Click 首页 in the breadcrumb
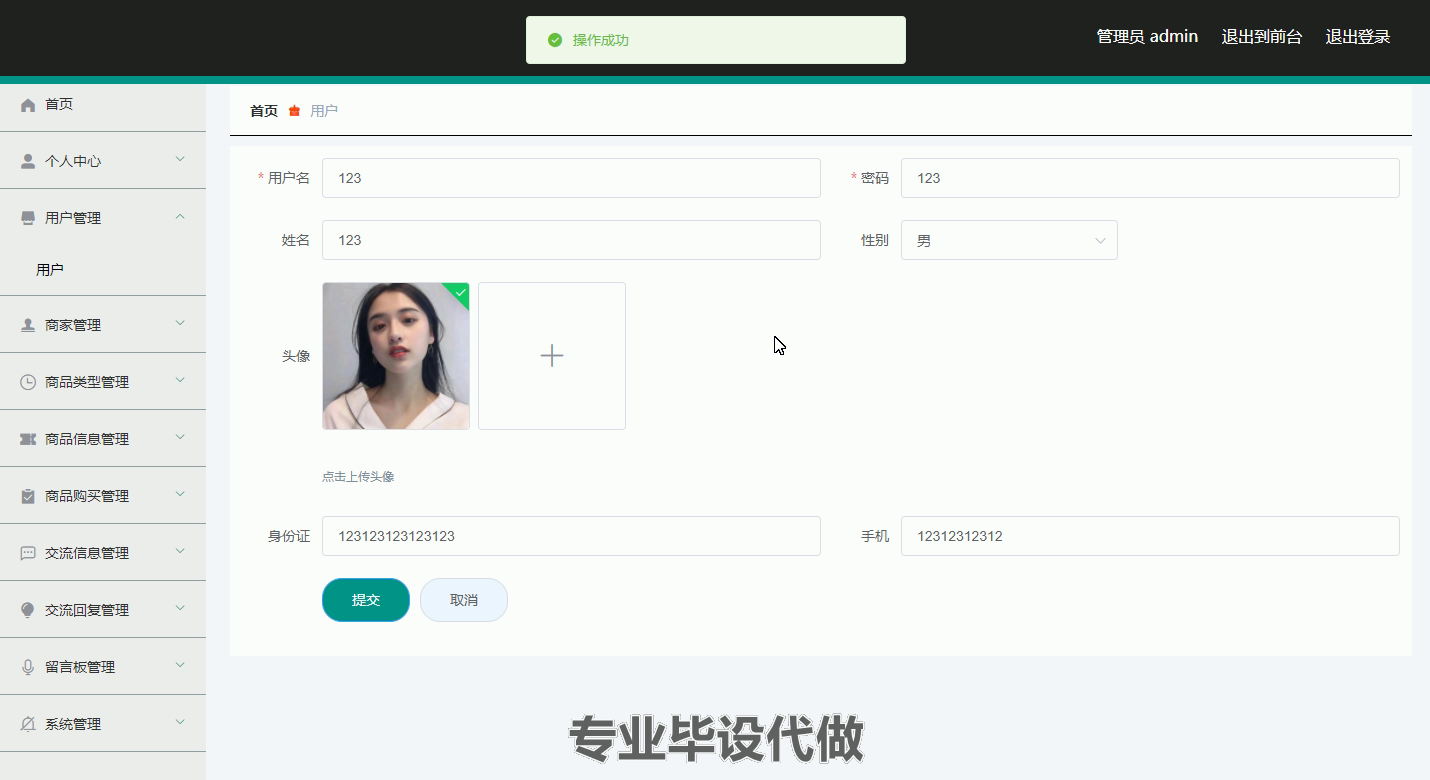The image size is (1430, 780). pos(264,111)
